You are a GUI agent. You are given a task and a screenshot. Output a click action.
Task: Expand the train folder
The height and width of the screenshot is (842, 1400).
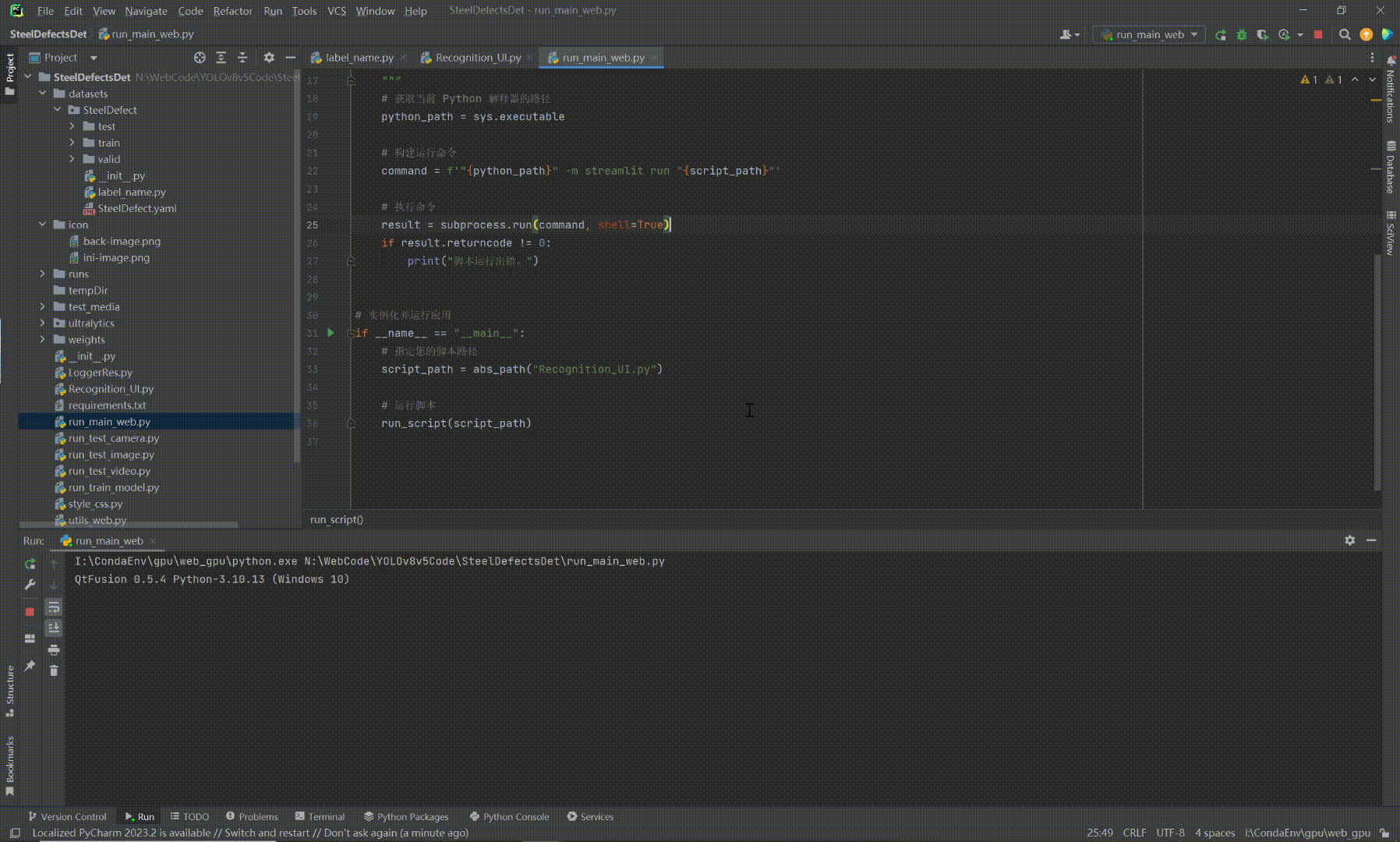click(72, 143)
